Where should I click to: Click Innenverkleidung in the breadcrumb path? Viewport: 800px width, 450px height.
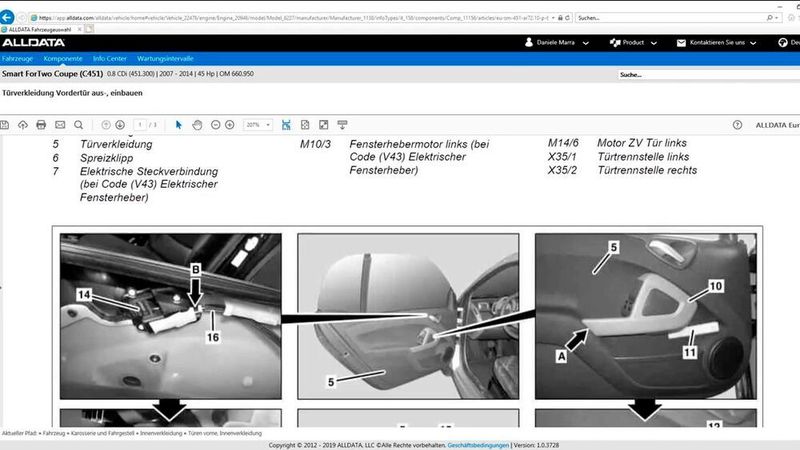tap(161, 433)
